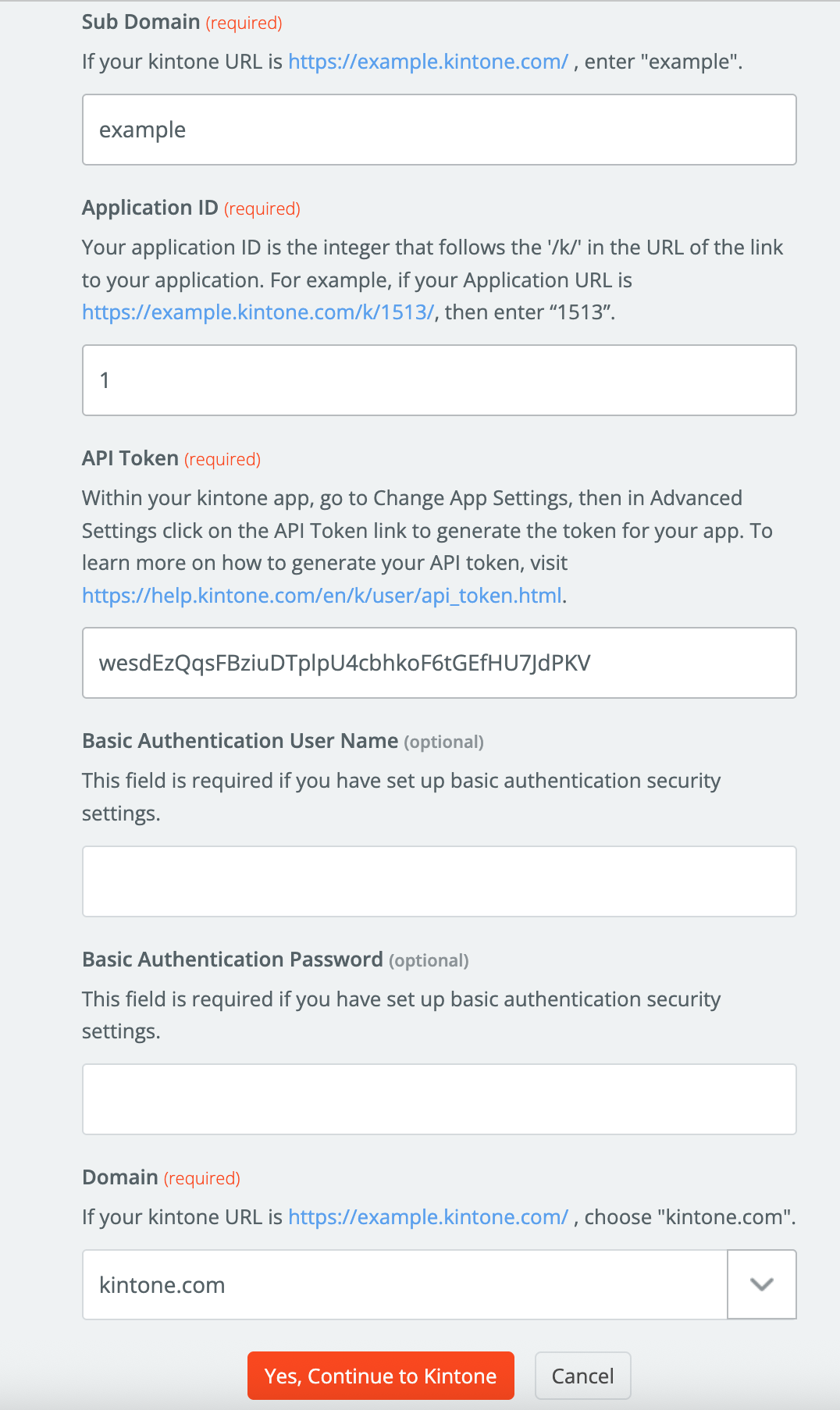This screenshot has height=1410, width=840.
Task: Click the API Token heading
Action: coord(129,458)
